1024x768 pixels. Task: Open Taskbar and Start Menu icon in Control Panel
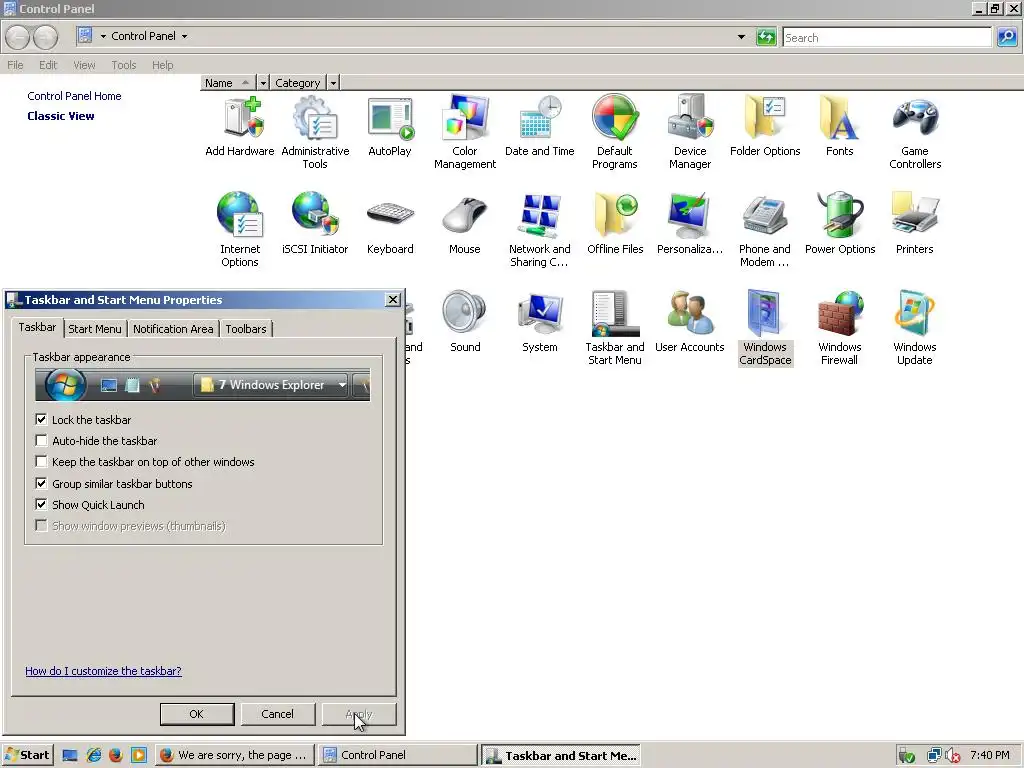coord(615,328)
